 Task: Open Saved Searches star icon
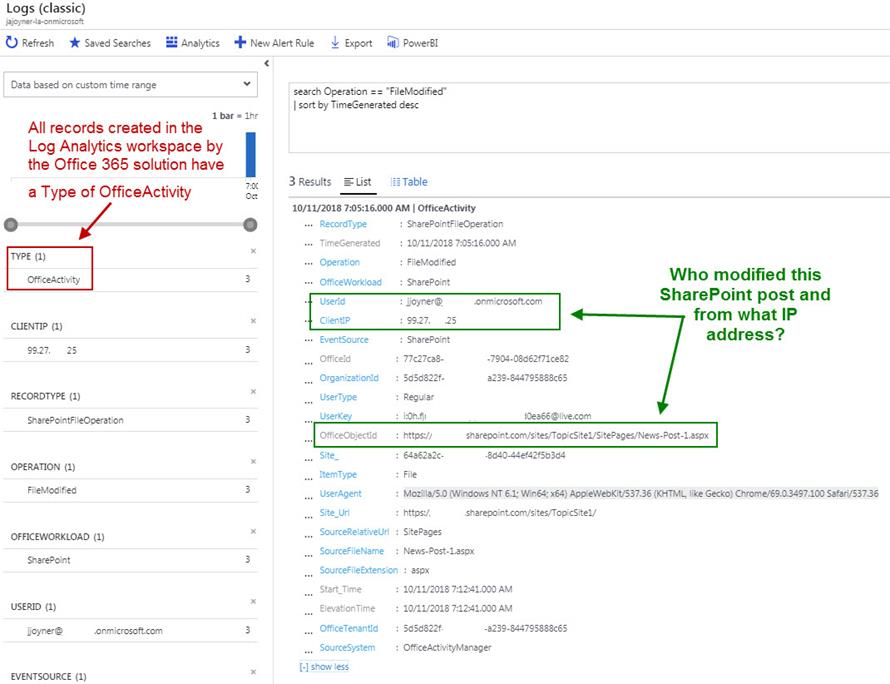[75, 43]
